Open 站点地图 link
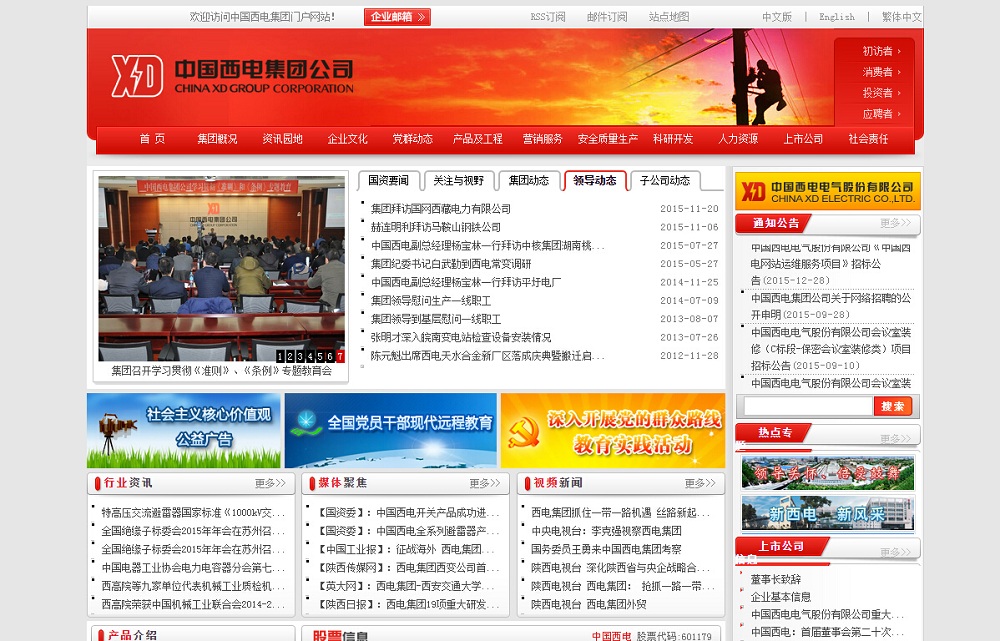 pyautogui.click(x=669, y=17)
